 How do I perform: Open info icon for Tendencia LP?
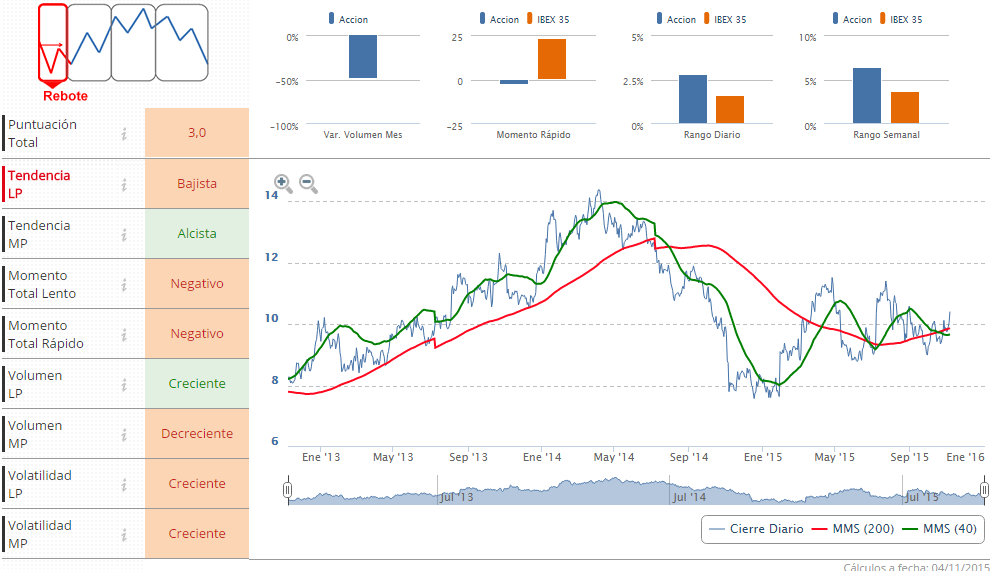124,184
